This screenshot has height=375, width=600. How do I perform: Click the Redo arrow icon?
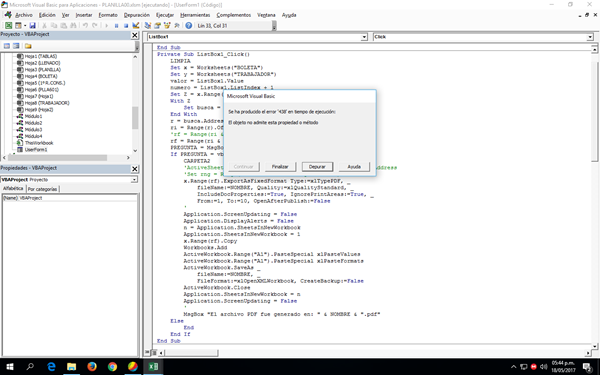click(95, 26)
